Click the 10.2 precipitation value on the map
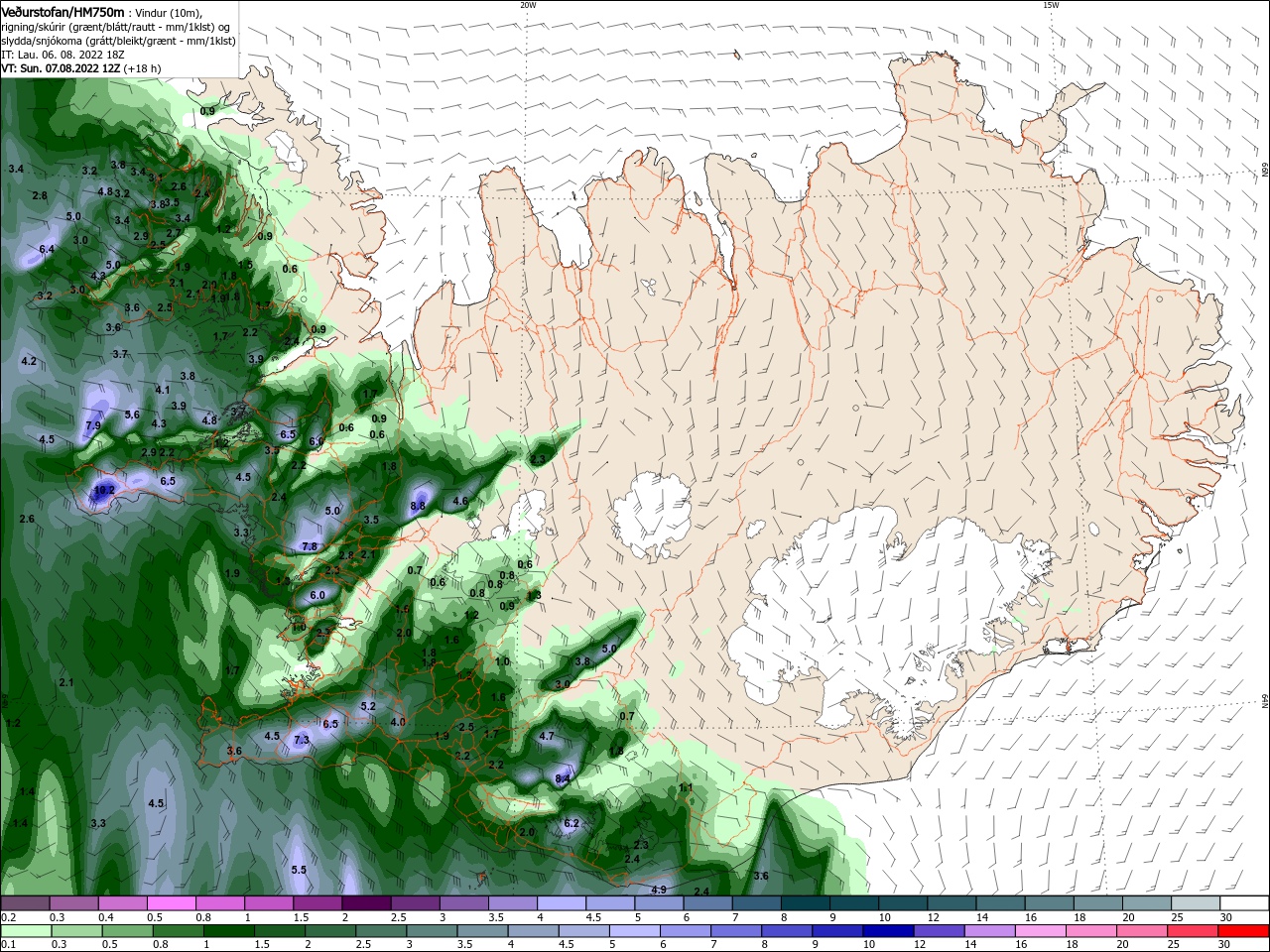Screen dimensions: 1270x952 coord(103,490)
